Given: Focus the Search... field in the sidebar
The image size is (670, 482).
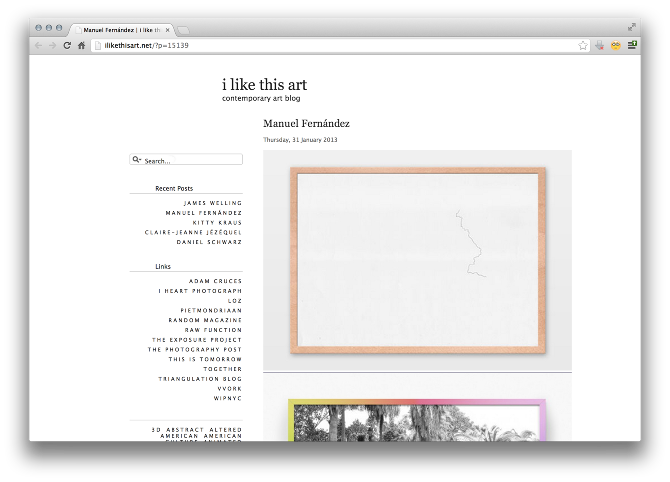Looking at the screenshot, I should 186,159.
